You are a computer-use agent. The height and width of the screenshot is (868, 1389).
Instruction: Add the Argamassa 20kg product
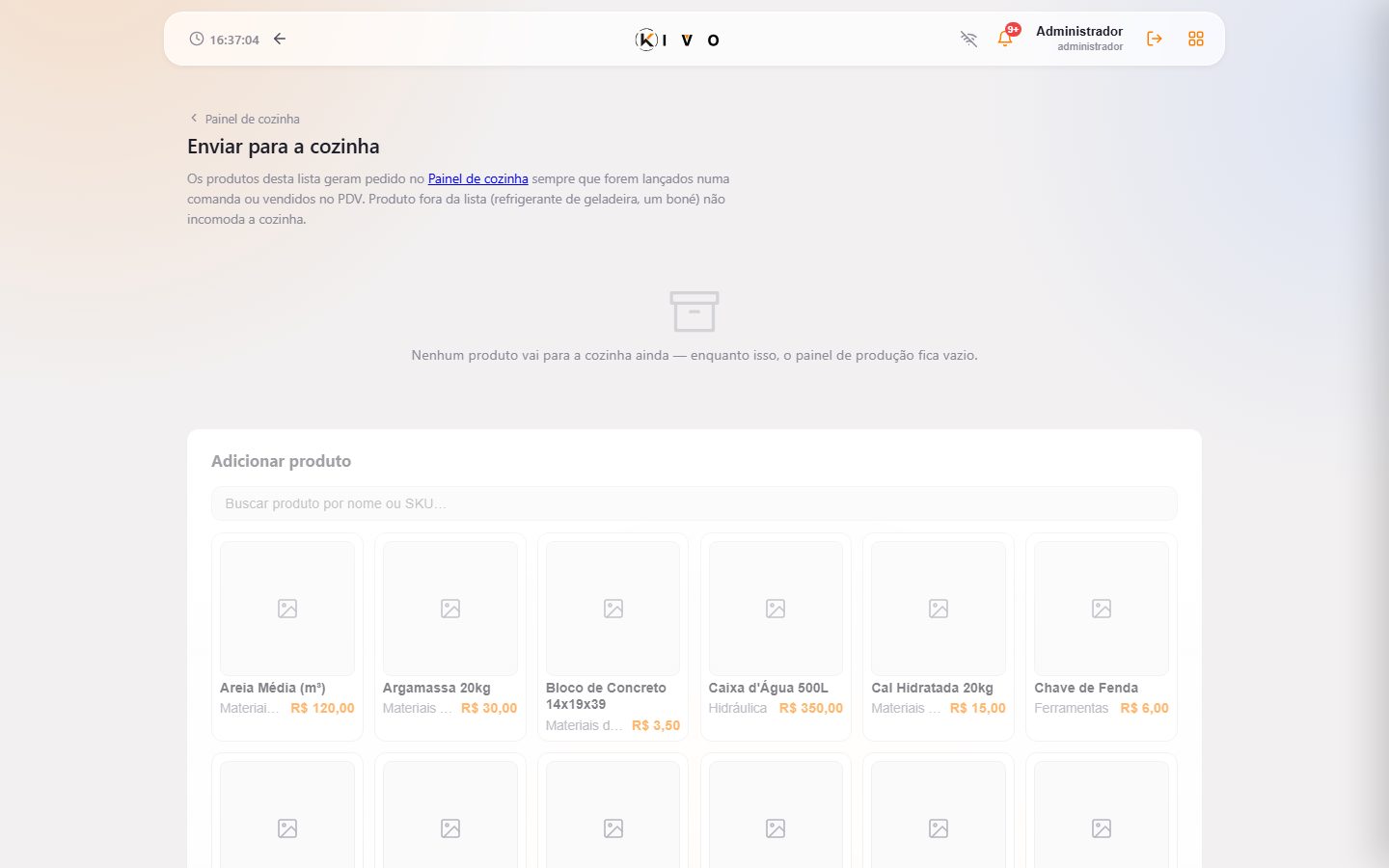[450, 637]
